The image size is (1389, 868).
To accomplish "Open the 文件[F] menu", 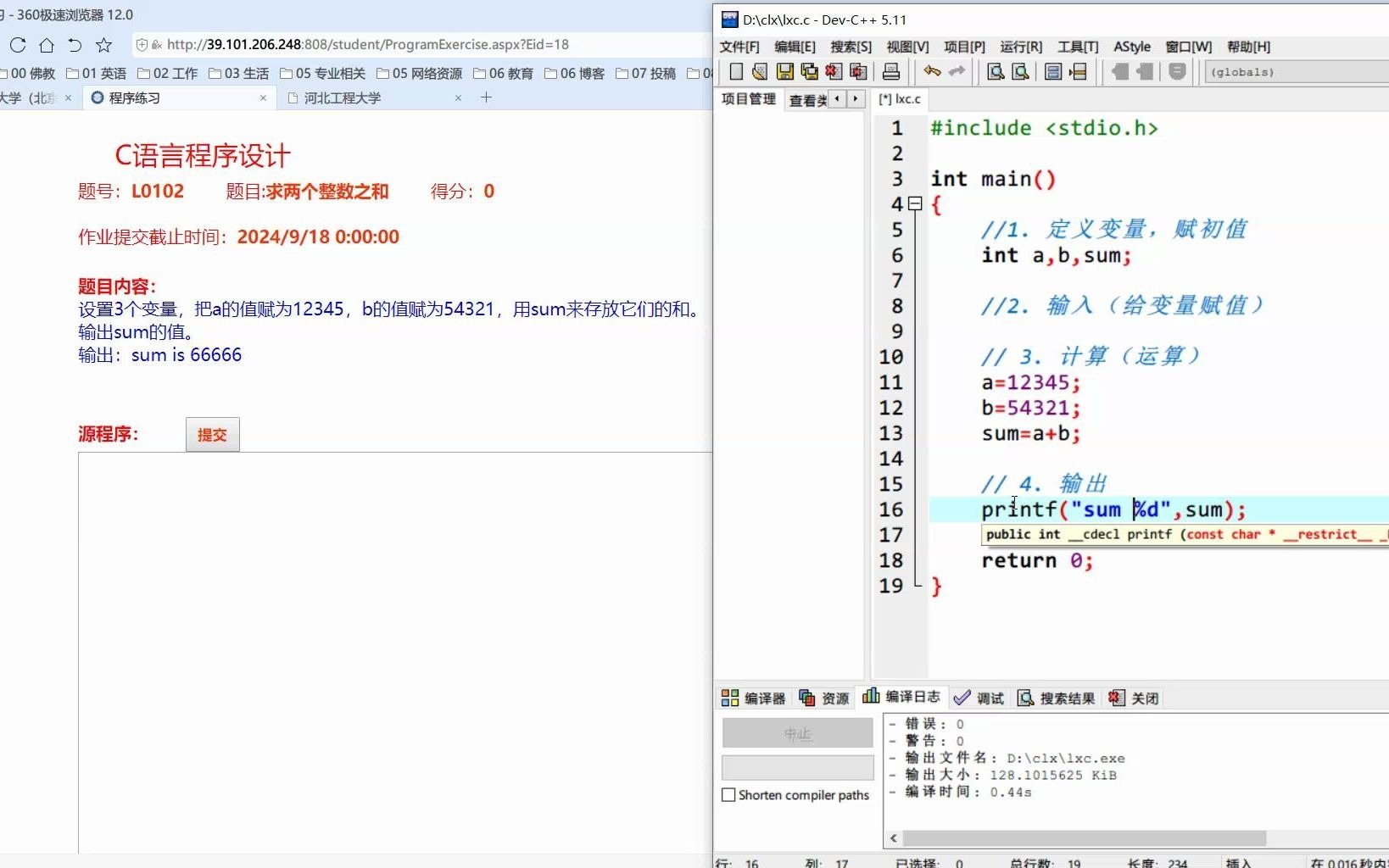I will pos(739,47).
